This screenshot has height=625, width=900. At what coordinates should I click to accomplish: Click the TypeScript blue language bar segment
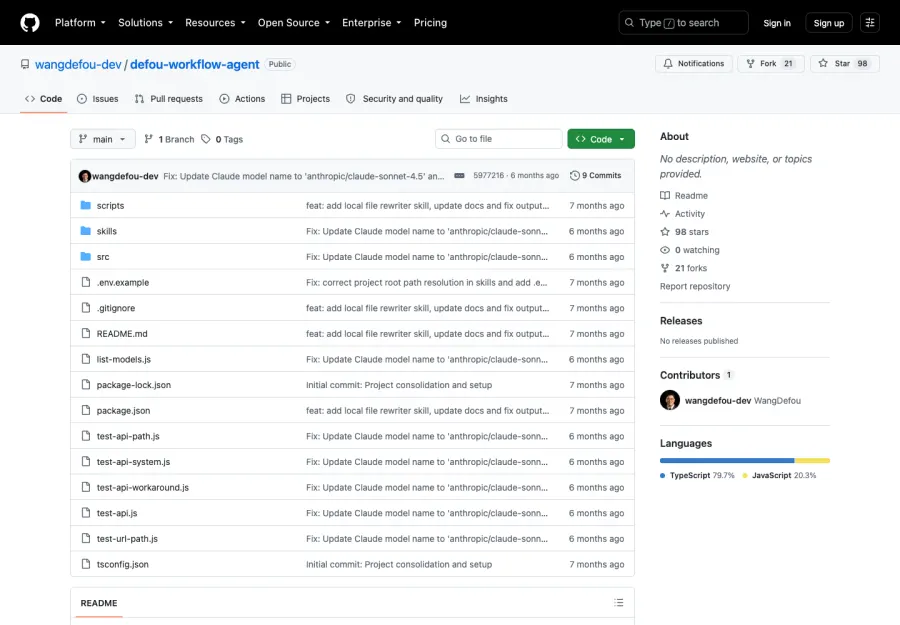[727, 460]
